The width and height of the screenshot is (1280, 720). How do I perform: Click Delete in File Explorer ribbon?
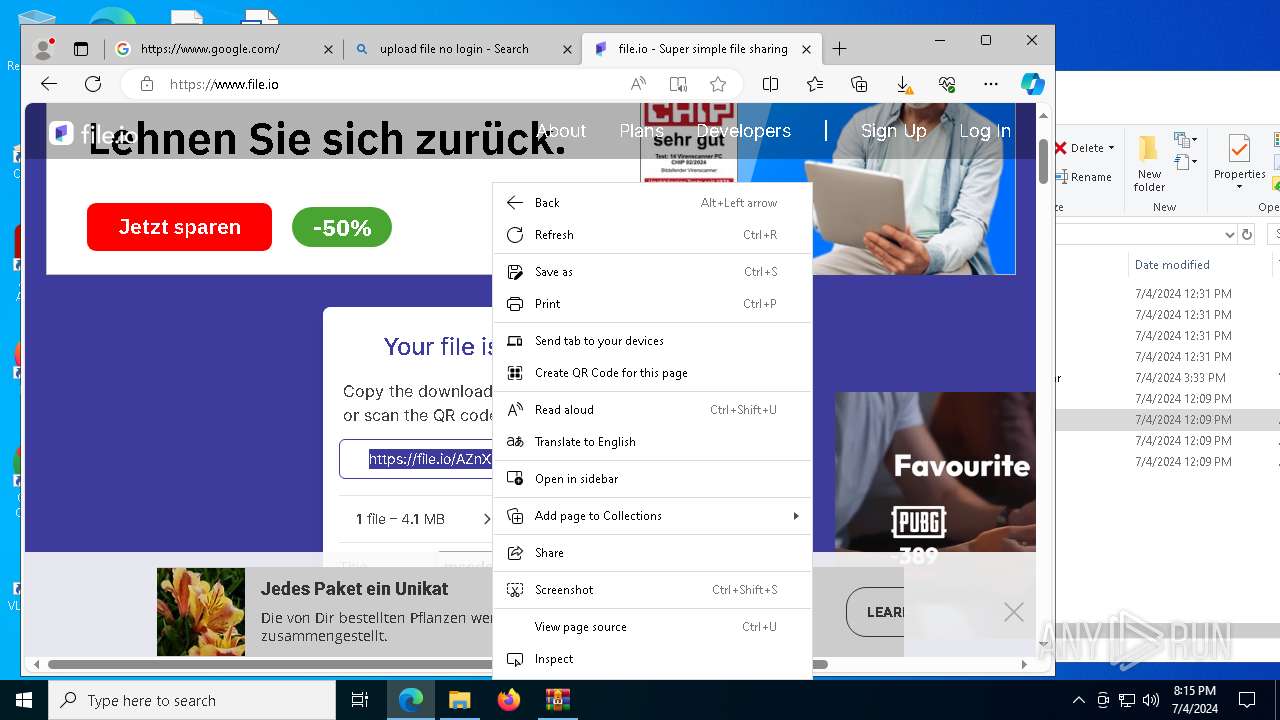tap(1084, 148)
